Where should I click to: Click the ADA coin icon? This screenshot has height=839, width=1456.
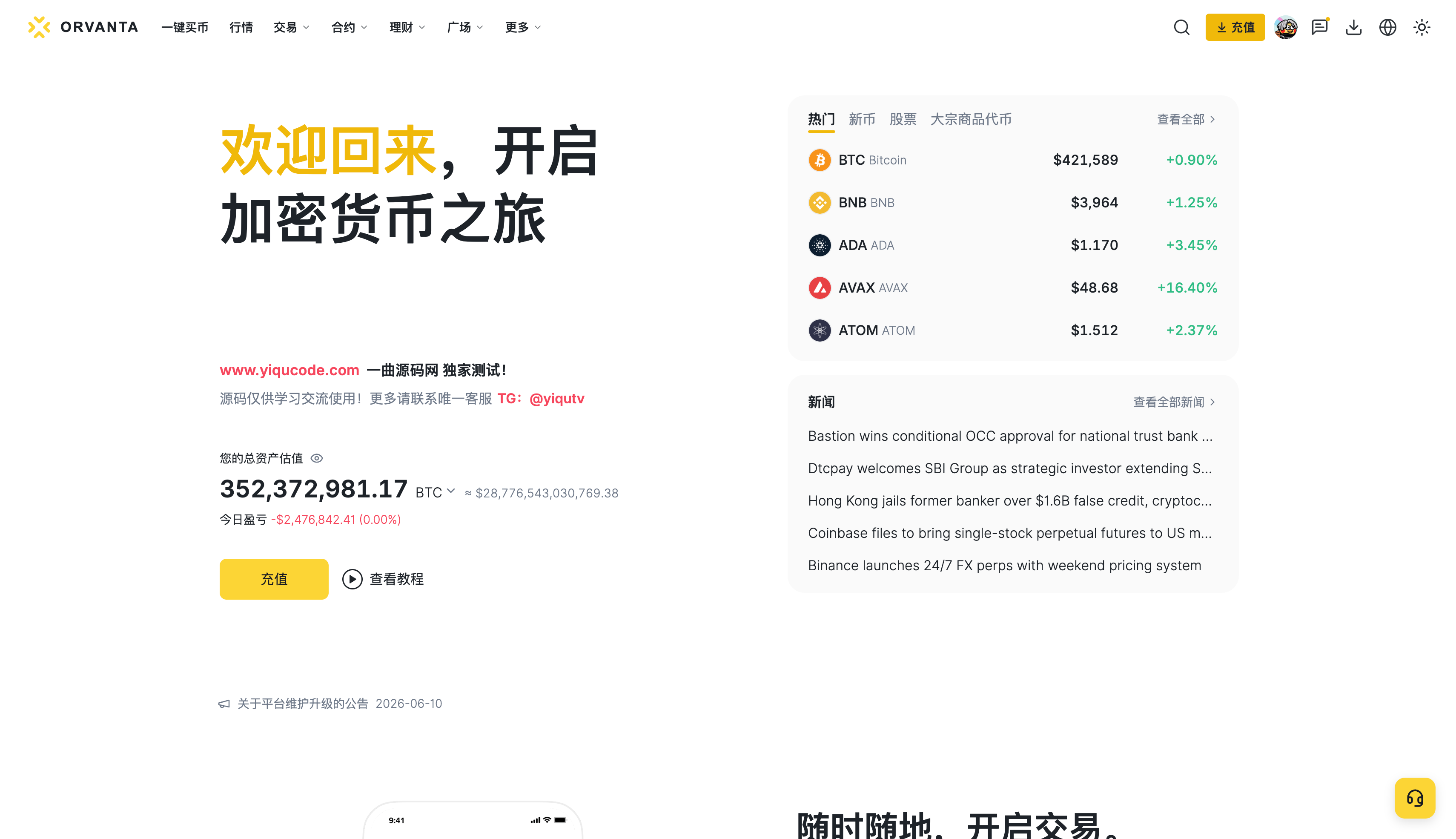[820, 245]
